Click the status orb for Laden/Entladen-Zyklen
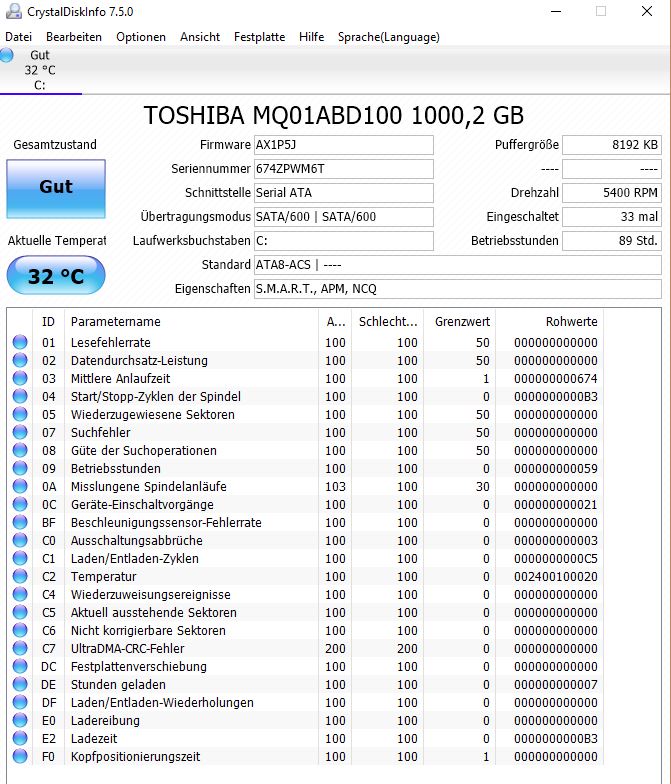The height and width of the screenshot is (784, 671). (x=20, y=558)
